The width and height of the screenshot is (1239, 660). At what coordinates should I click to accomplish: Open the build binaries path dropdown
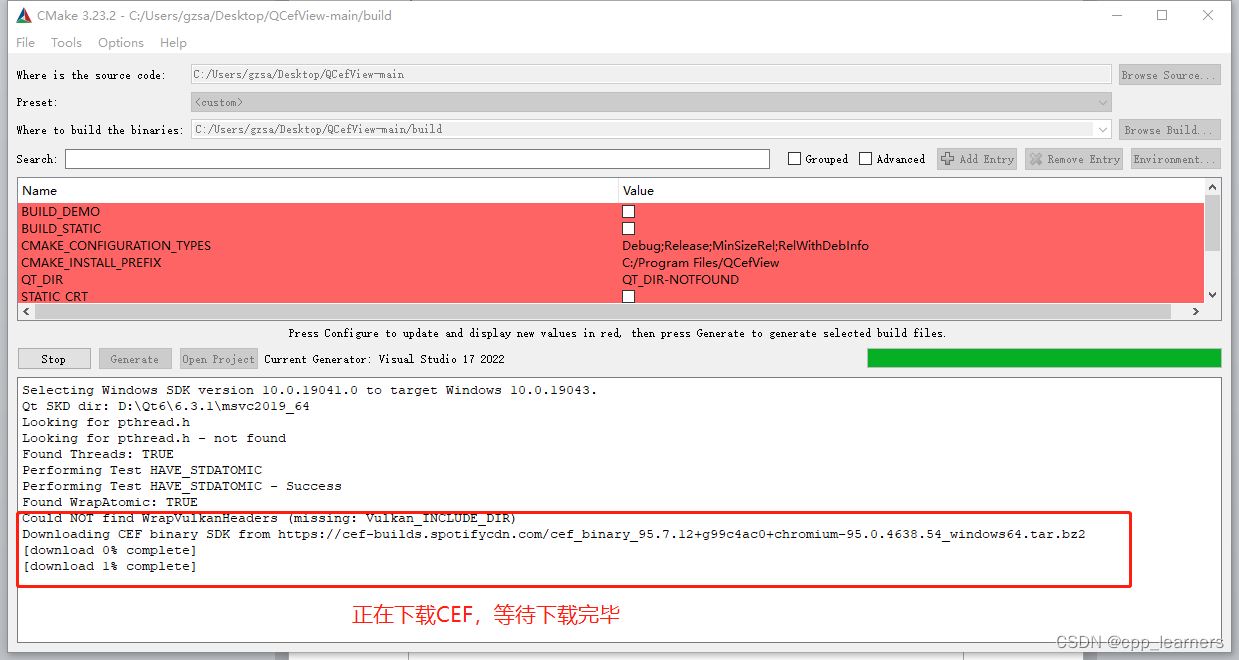click(x=1102, y=128)
